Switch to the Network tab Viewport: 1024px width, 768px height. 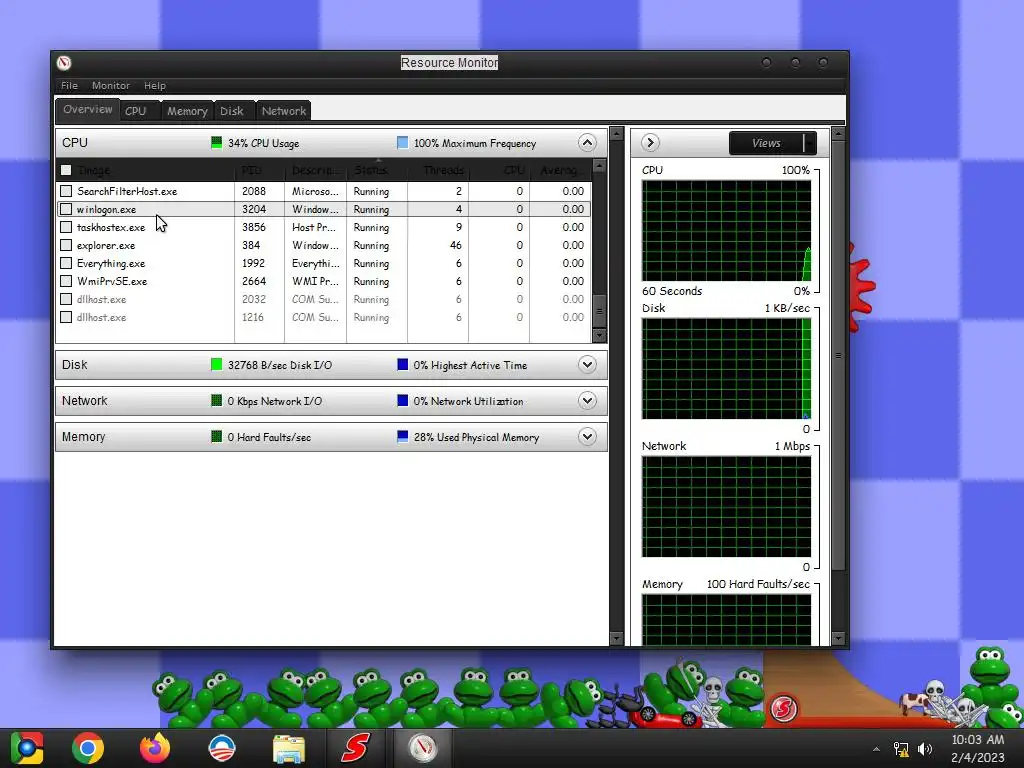[x=283, y=111]
